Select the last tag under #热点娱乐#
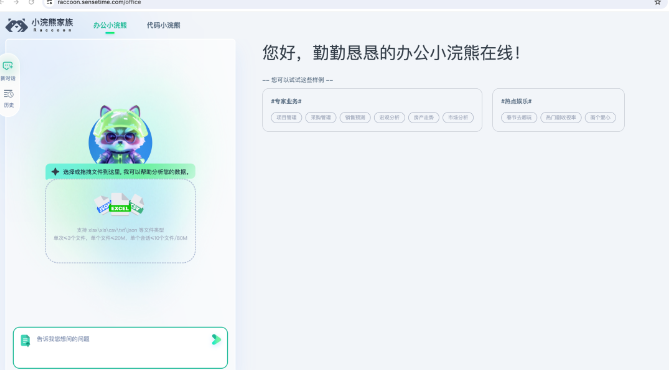The height and width of the screenshot is (371, 672). (x=600, y=118)
